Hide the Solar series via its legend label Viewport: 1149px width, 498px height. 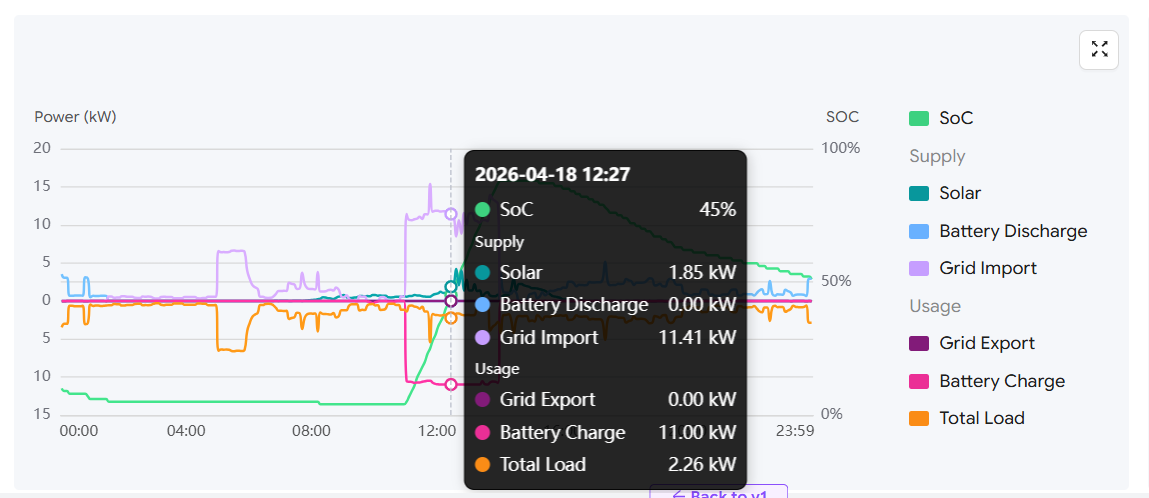pyautogui.click(x=959, y=193)
